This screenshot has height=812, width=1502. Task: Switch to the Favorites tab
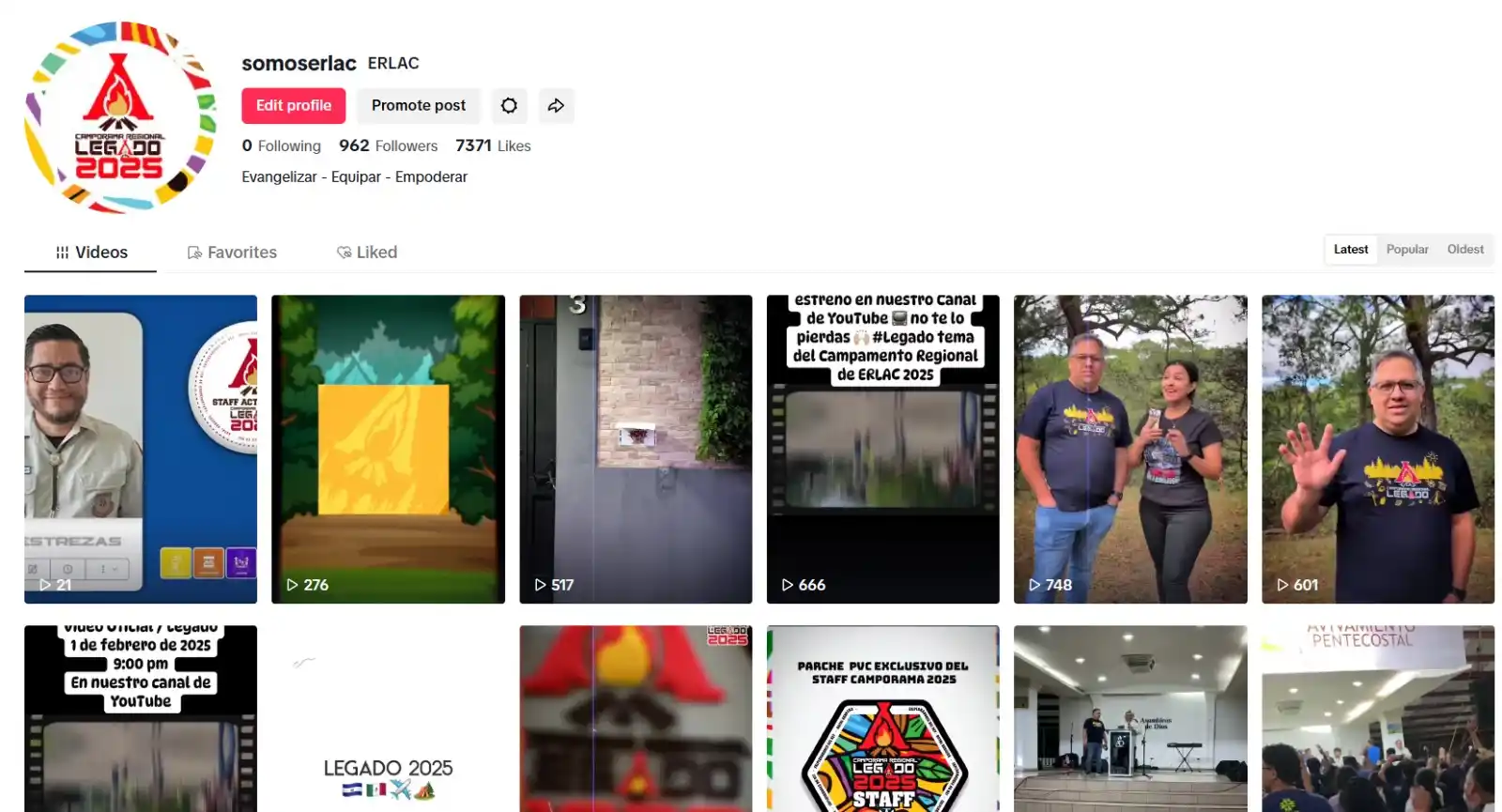232,253
